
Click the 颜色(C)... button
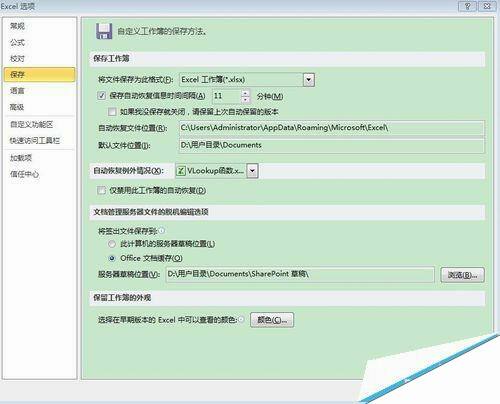point(272,320)
